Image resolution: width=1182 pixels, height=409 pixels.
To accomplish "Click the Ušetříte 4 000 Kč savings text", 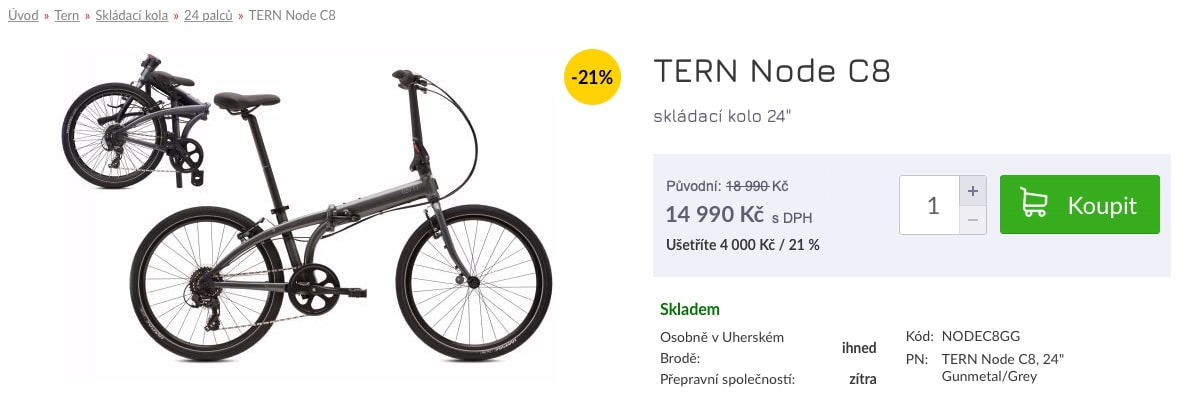I will pos(742,244).
